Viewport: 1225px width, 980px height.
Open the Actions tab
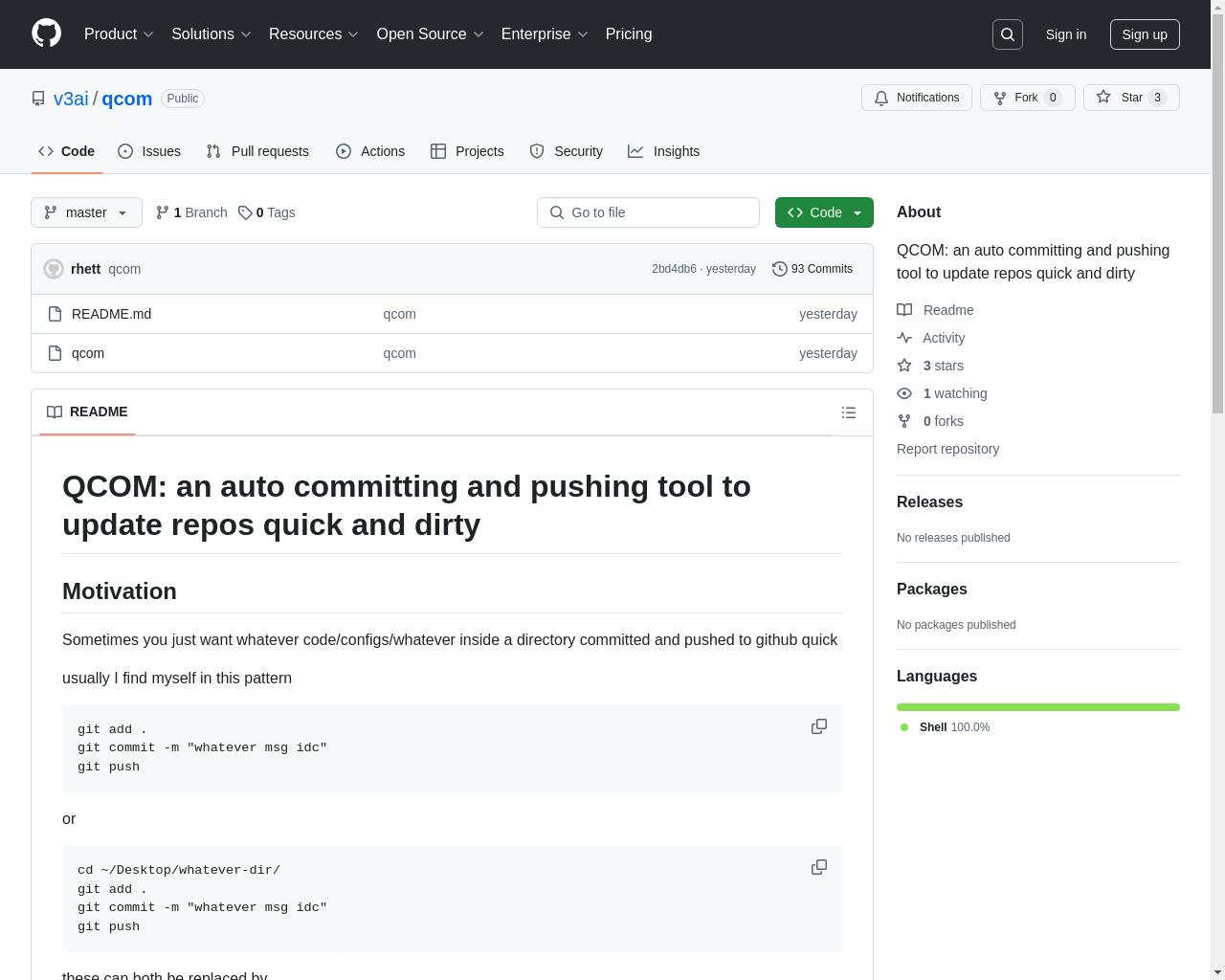coord(370,151)
